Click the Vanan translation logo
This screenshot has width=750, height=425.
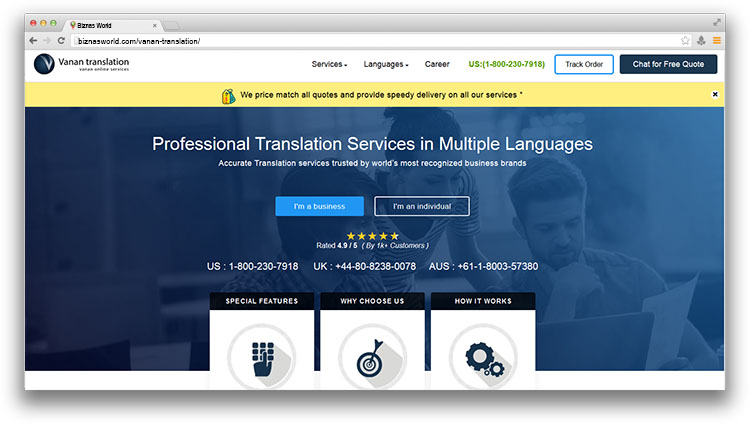click(x=81, y=64)
